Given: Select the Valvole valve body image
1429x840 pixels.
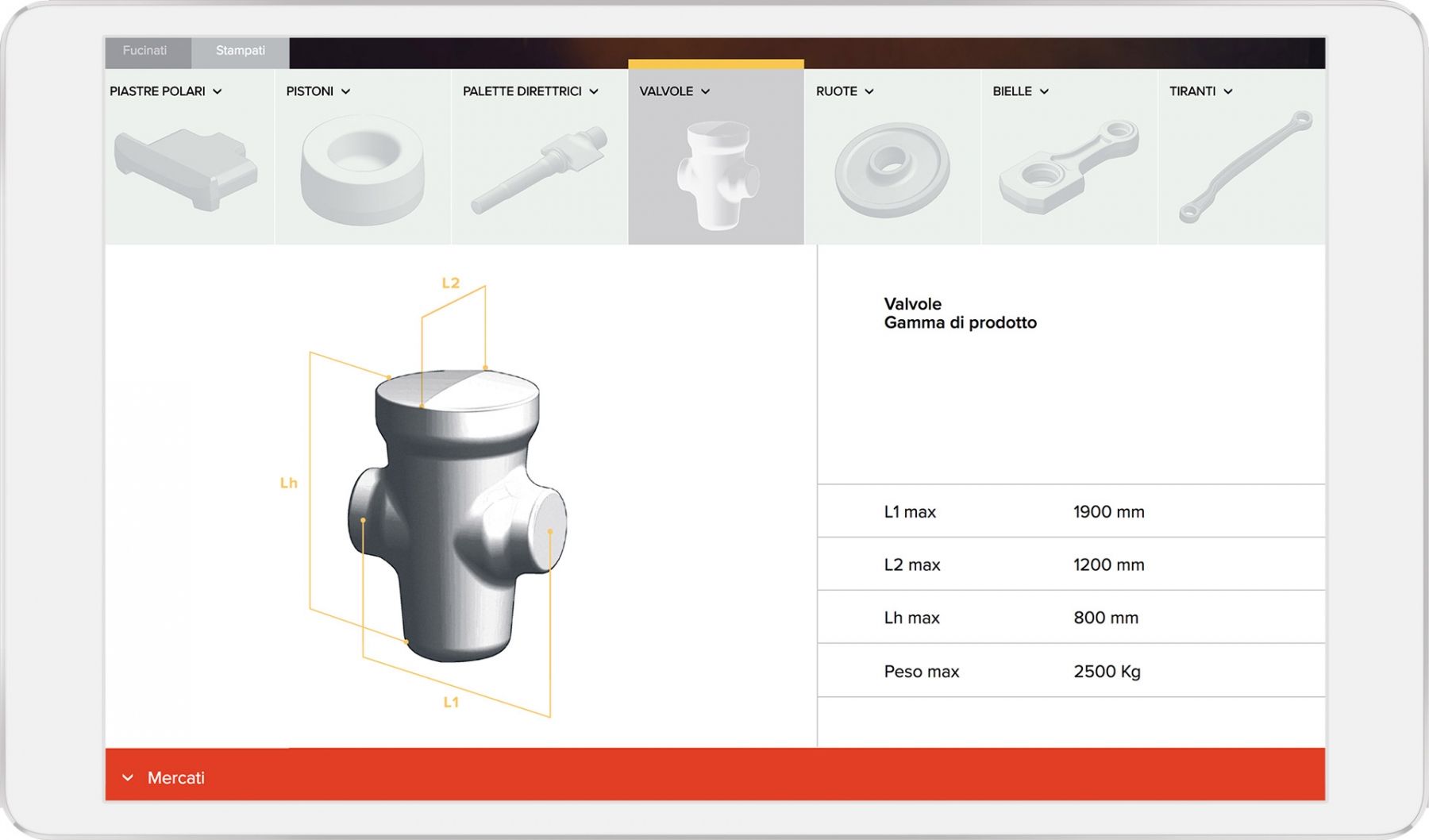Looking at the screenshot, I should coord(718,175).
